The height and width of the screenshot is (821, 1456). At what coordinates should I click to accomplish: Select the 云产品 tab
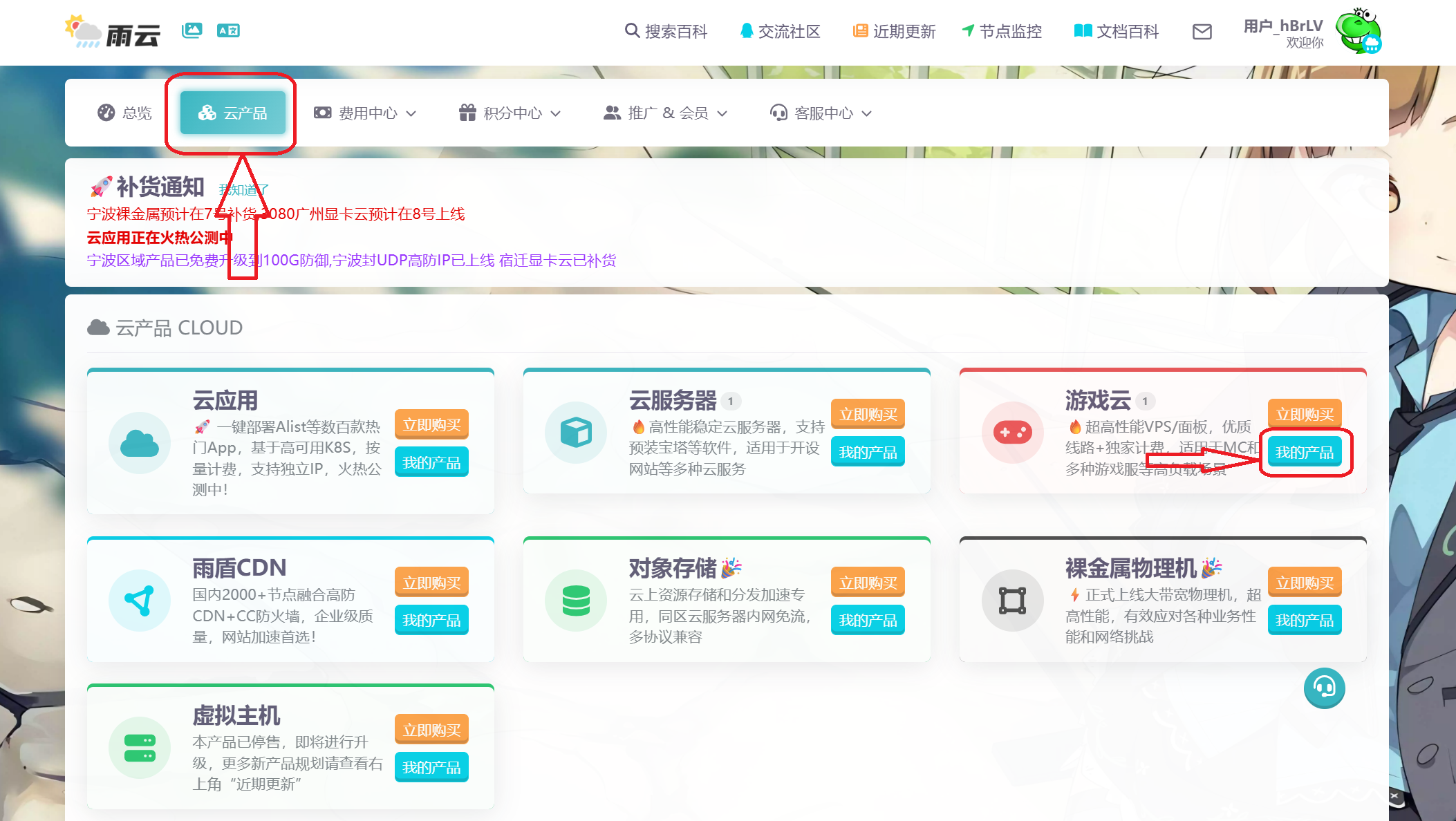point(233,113)
